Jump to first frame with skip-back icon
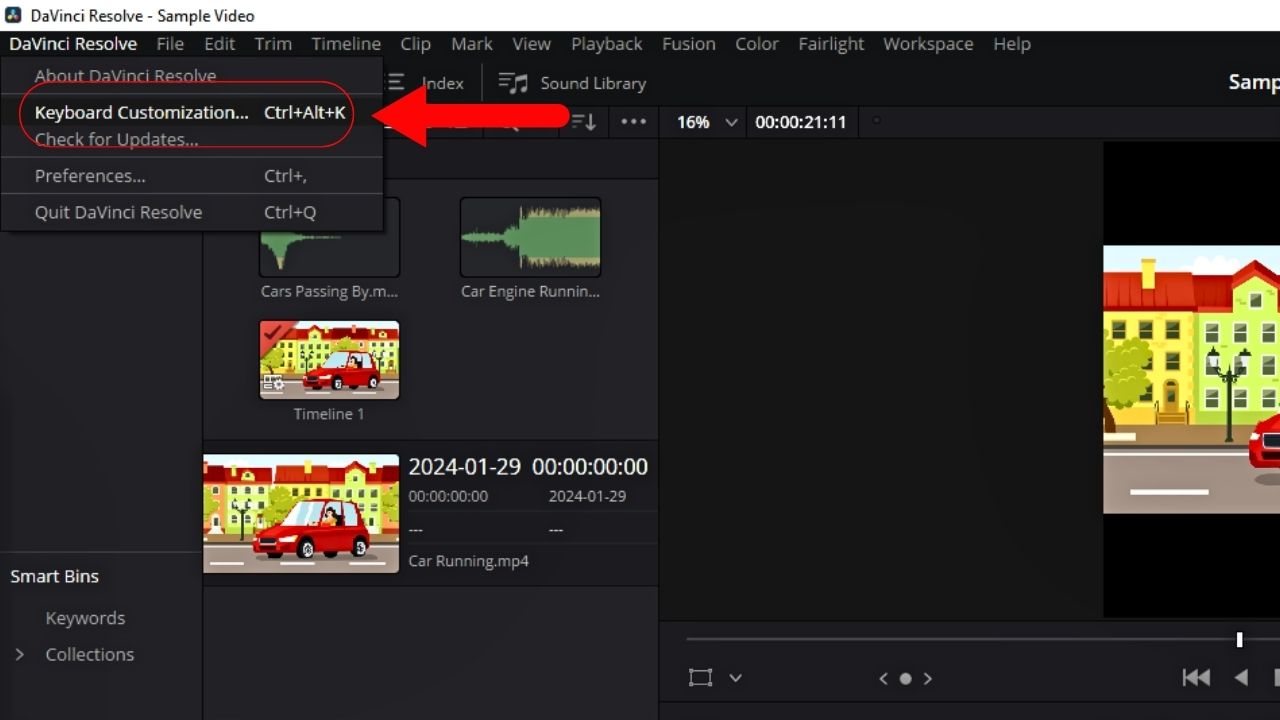The height and width of the screenshot is (720, 1280). point(1196,677)
